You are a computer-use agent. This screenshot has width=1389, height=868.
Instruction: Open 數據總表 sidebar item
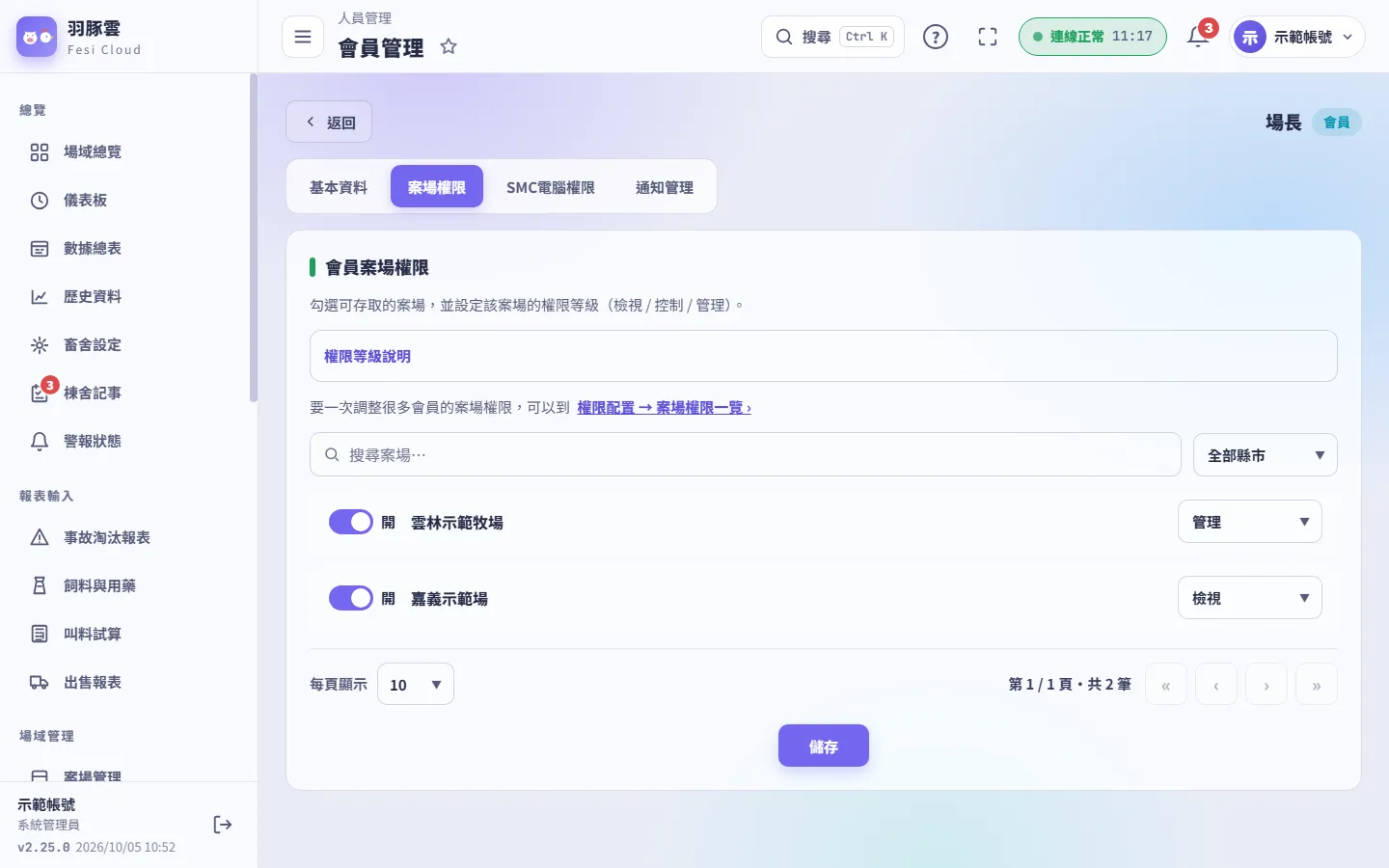tap(128, 248)
